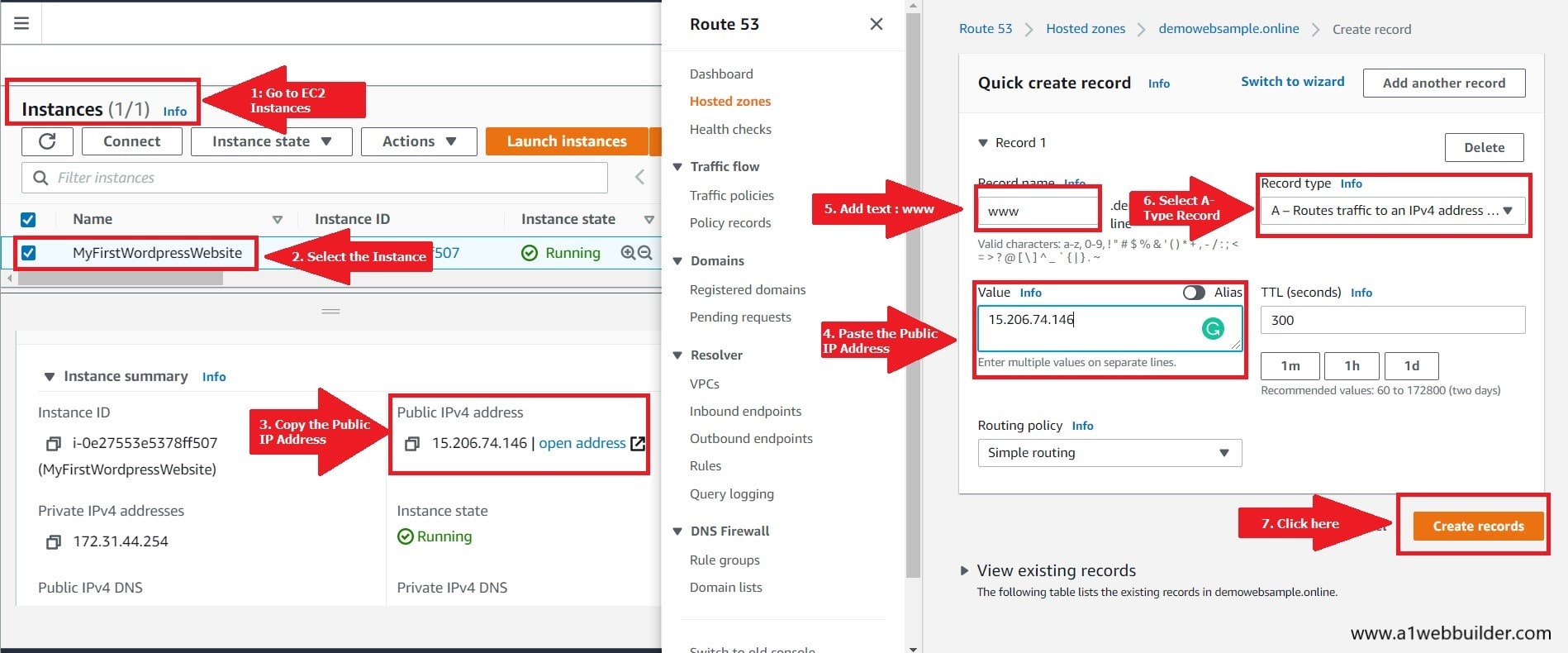Collapse the Record 1 section
The width and height of the screenshot is (1568, 653).
pos(983,143)
